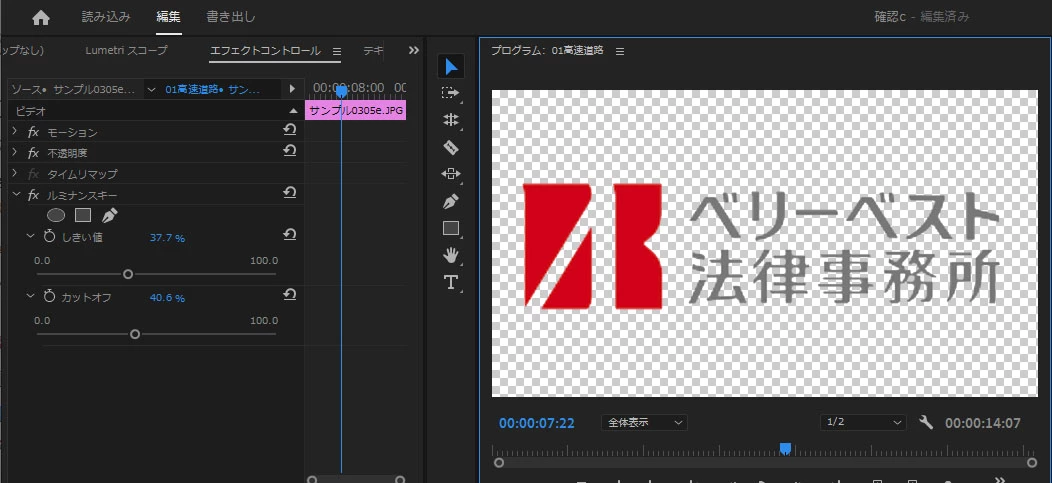
Task: Select the サンプル0305e.JPG clip bar
Action: (356, 111)
